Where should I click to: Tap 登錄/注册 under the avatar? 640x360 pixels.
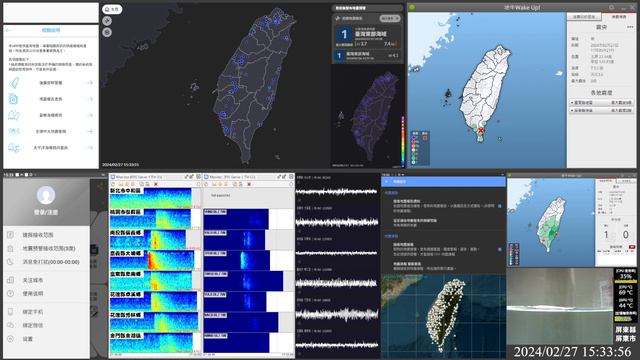click(46, 212)
